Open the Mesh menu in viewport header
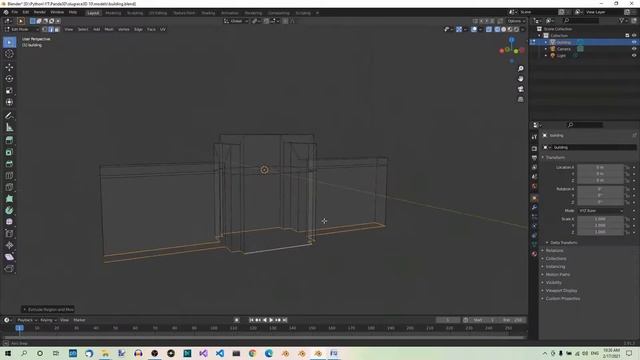Viewport: 640px width, 360px height. point(109,29)
